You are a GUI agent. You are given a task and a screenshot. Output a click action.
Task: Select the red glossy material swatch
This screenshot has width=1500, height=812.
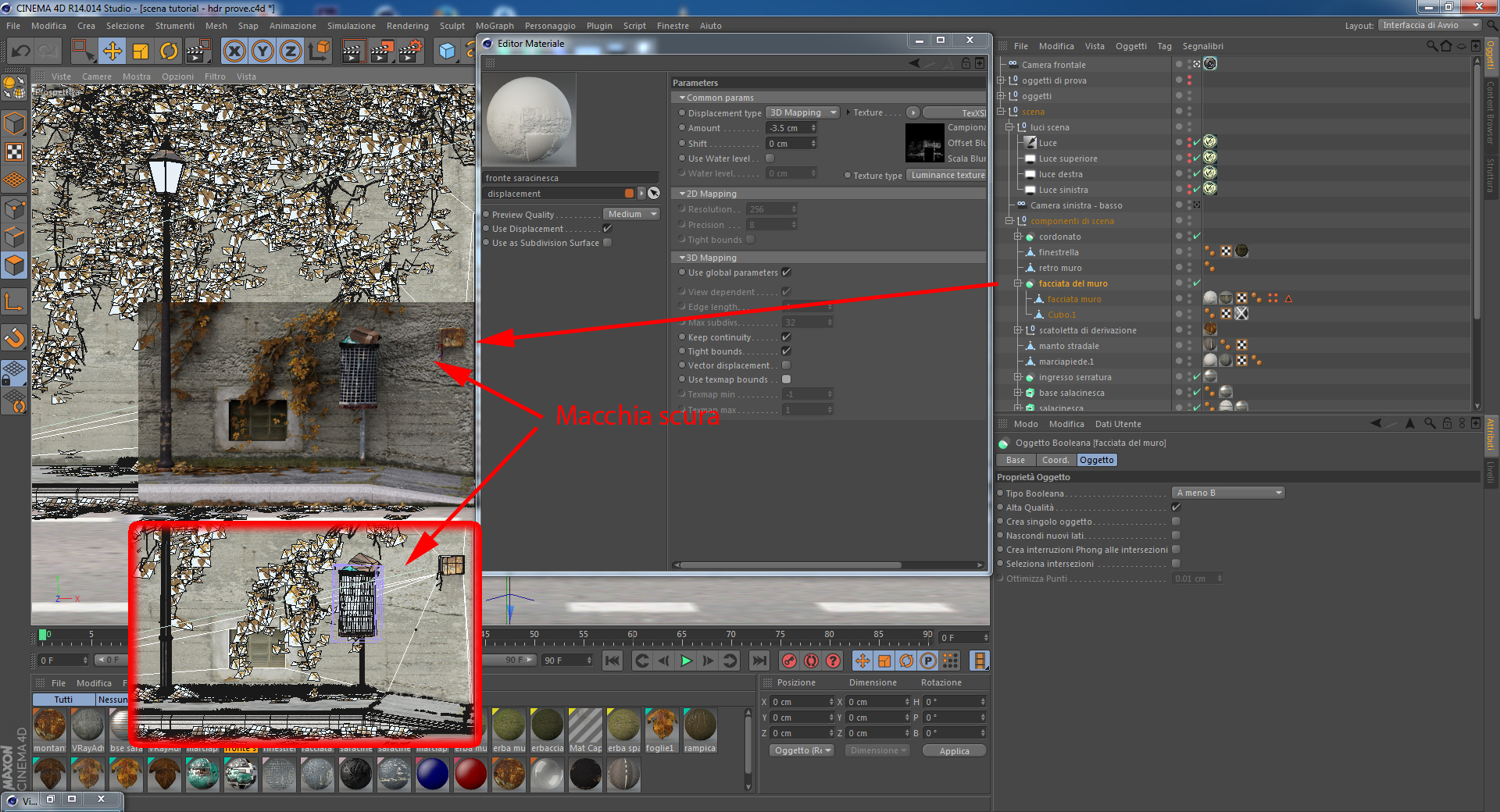(470, 775)
